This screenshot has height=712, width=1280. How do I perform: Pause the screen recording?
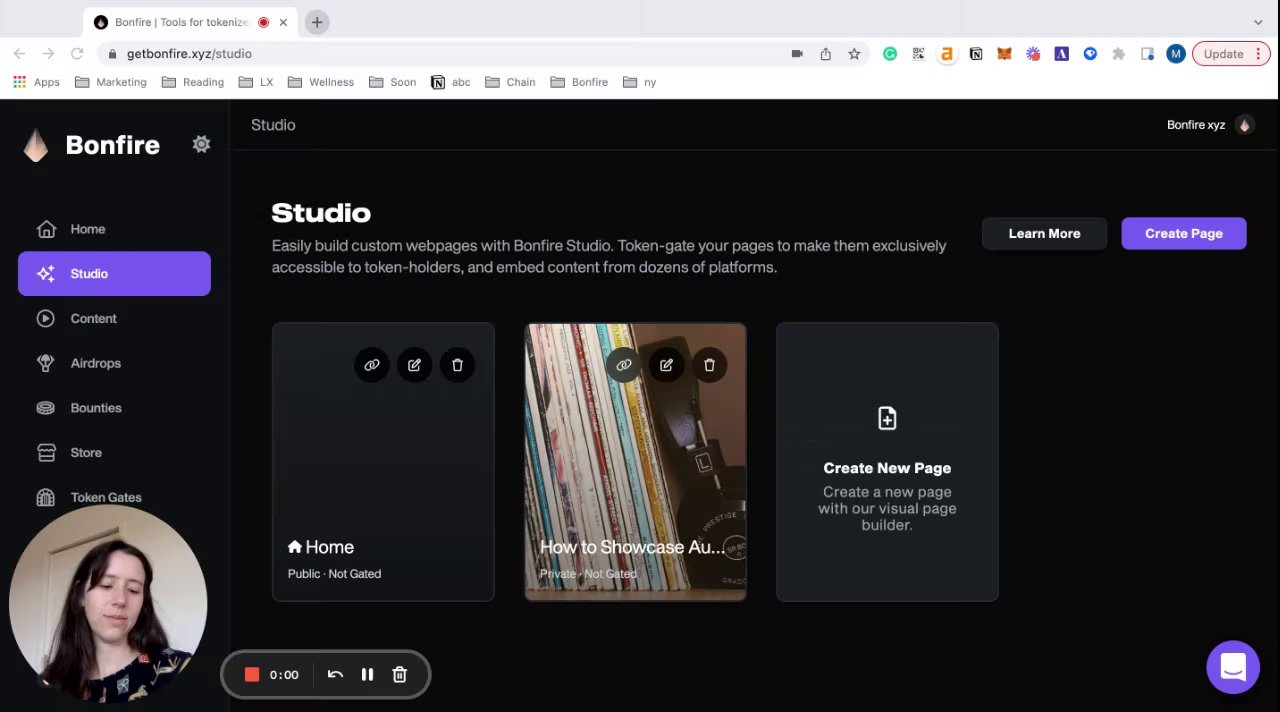coord(367,675)
